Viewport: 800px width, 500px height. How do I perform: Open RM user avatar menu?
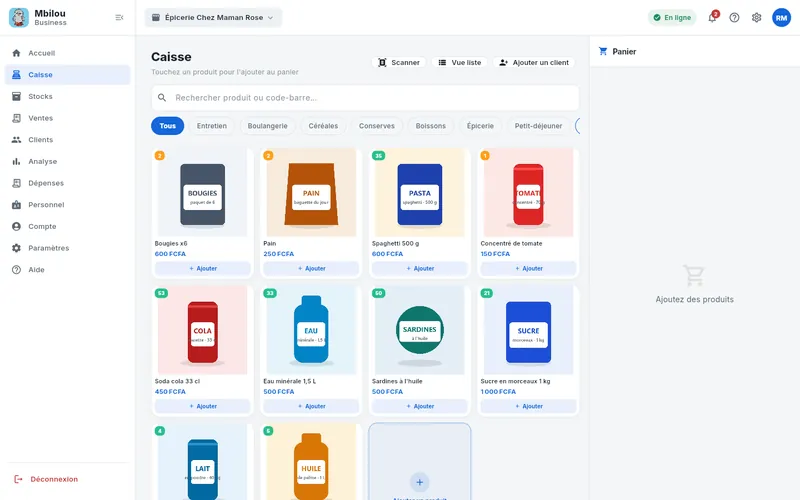(x=781, y=17)
